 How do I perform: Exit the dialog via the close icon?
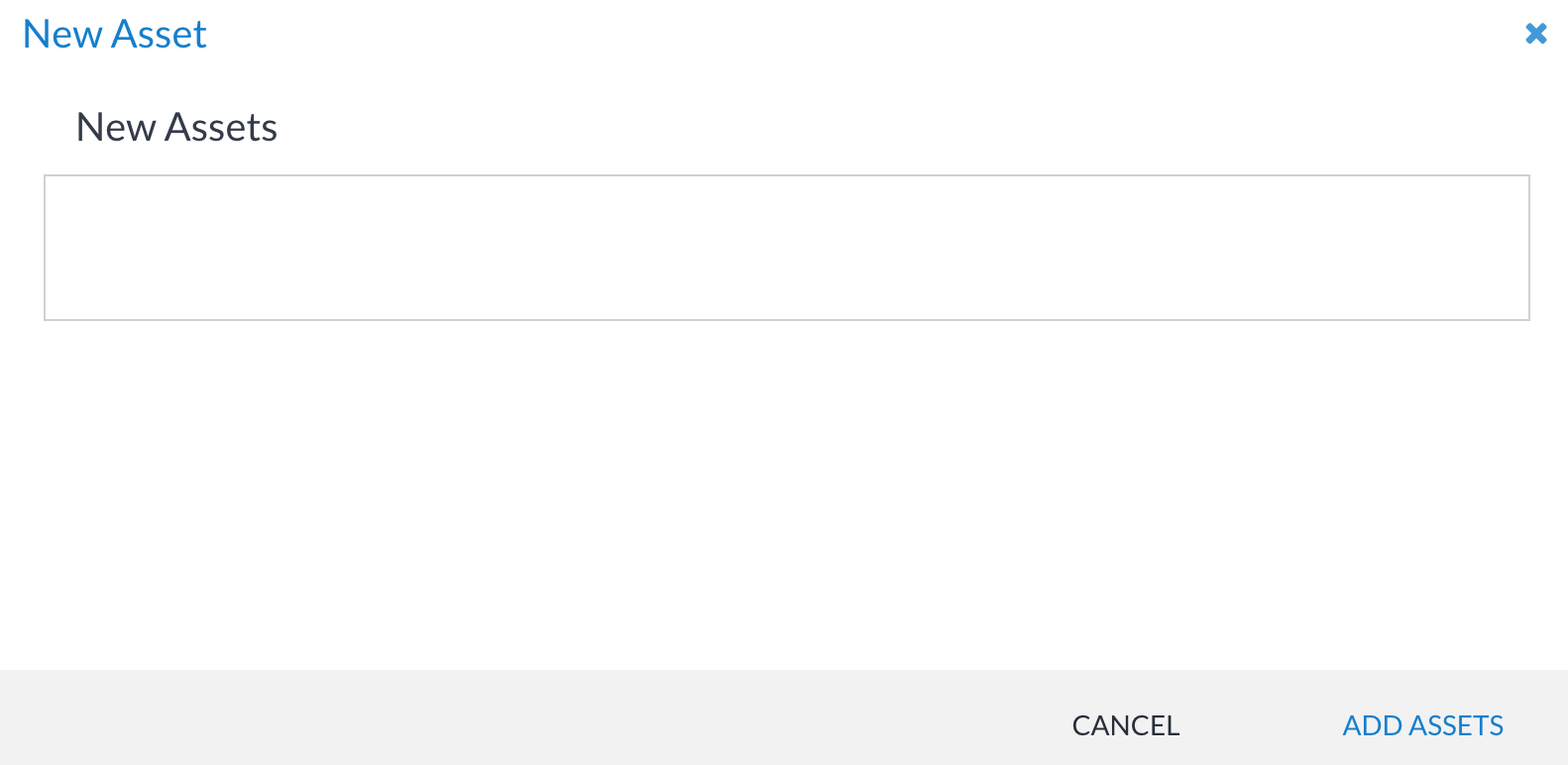coord(1535,34)
